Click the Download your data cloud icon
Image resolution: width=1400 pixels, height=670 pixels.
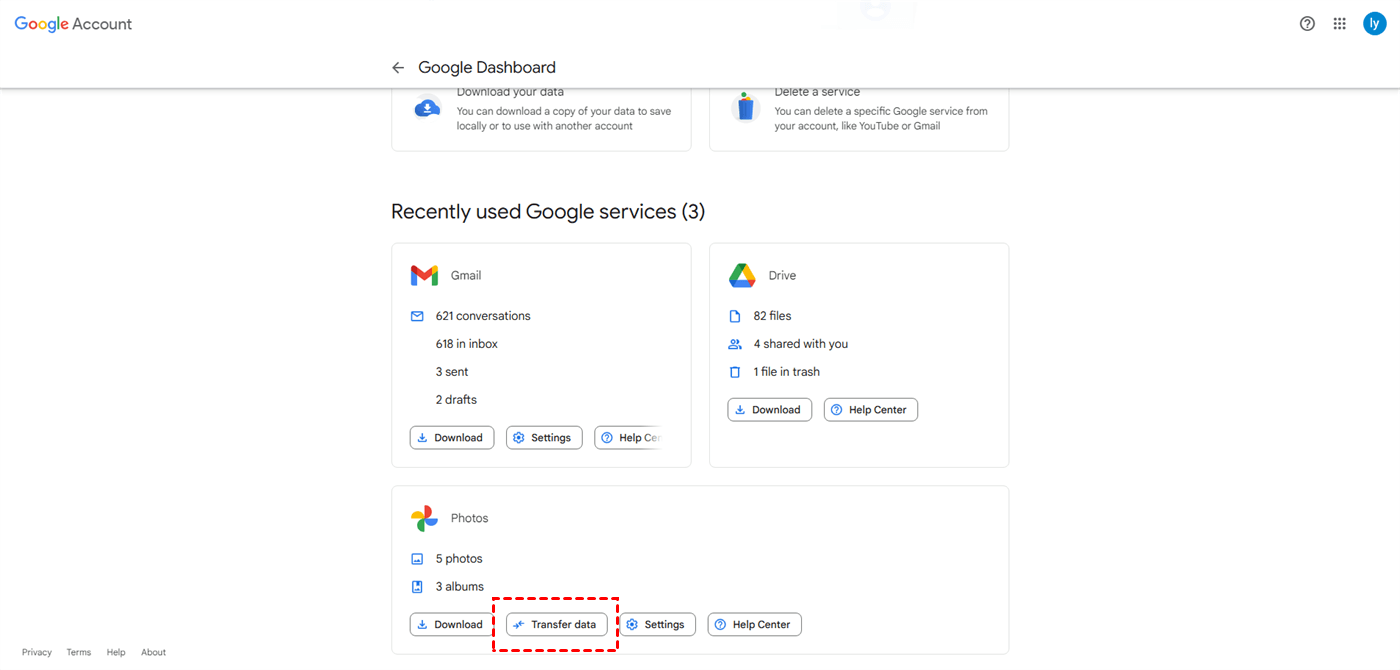coord(428,108)
